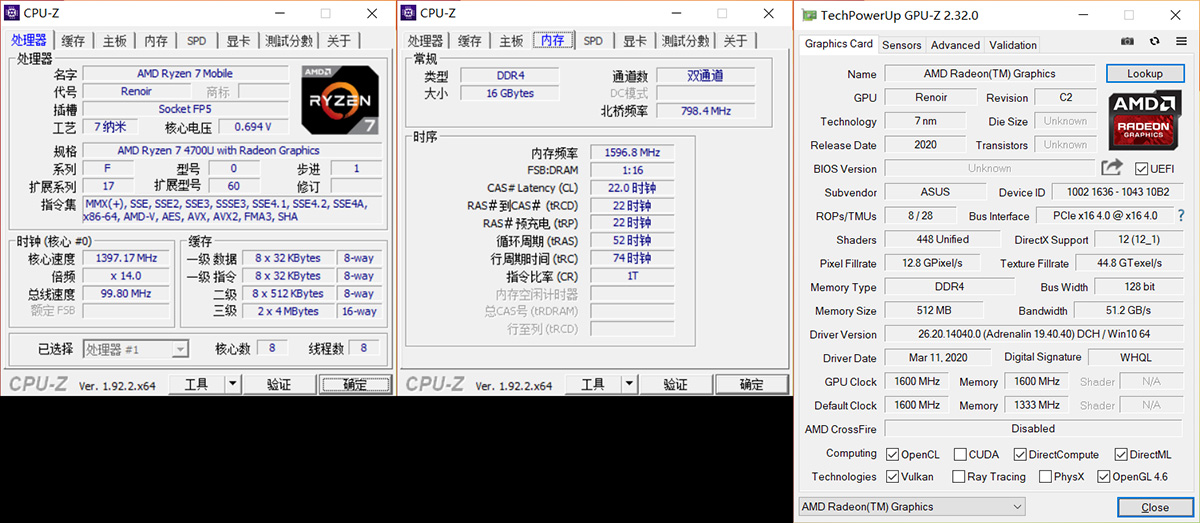
Task: Open the GPU-Z hamburger menu
Action: coord(1180,42)
